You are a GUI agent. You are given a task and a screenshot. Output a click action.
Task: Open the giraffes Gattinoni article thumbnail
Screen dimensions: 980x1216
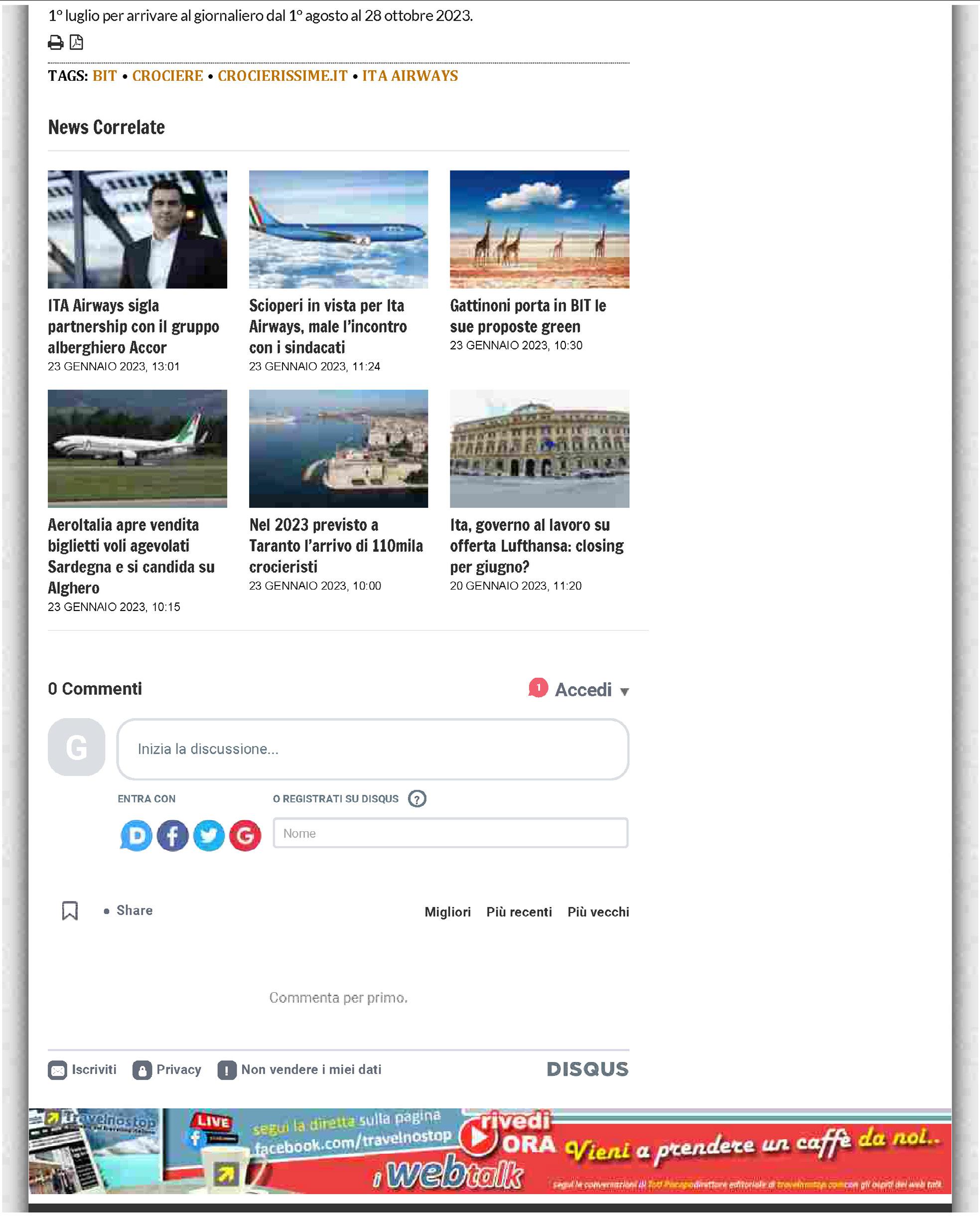point(540,230)
